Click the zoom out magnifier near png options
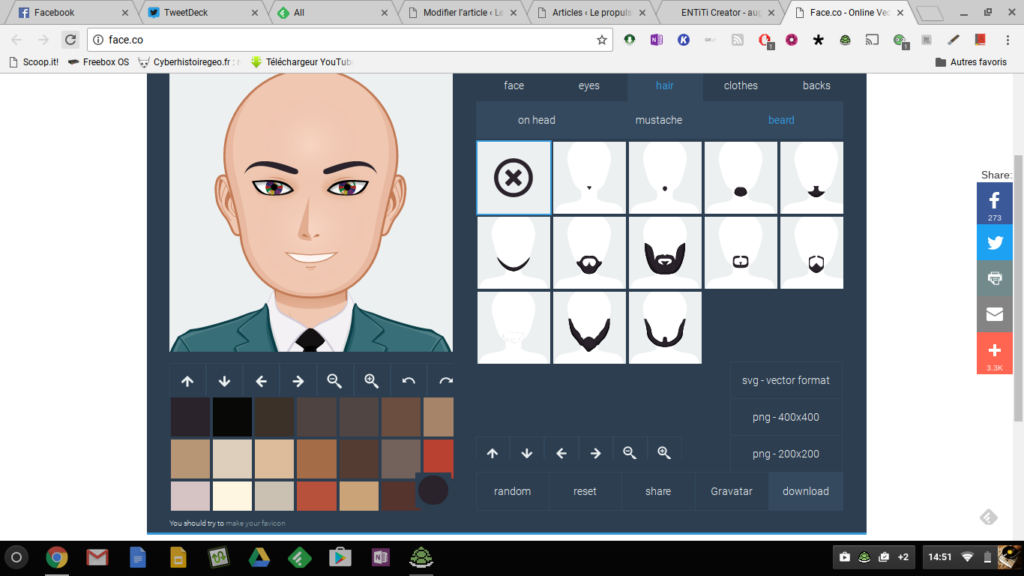This screenshot has width=1024, height=576. [629, 451]
